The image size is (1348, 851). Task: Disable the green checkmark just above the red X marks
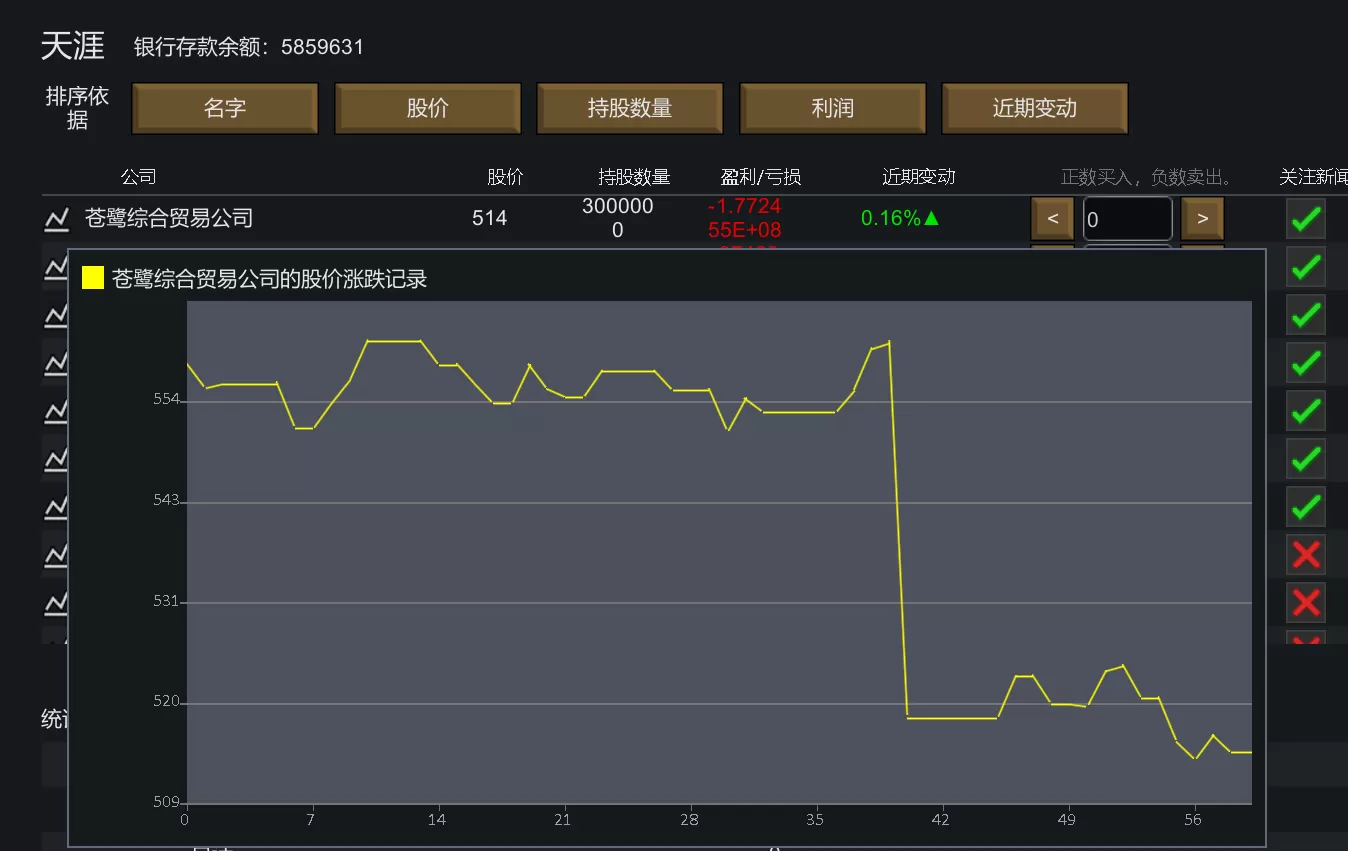point(1305,507)
